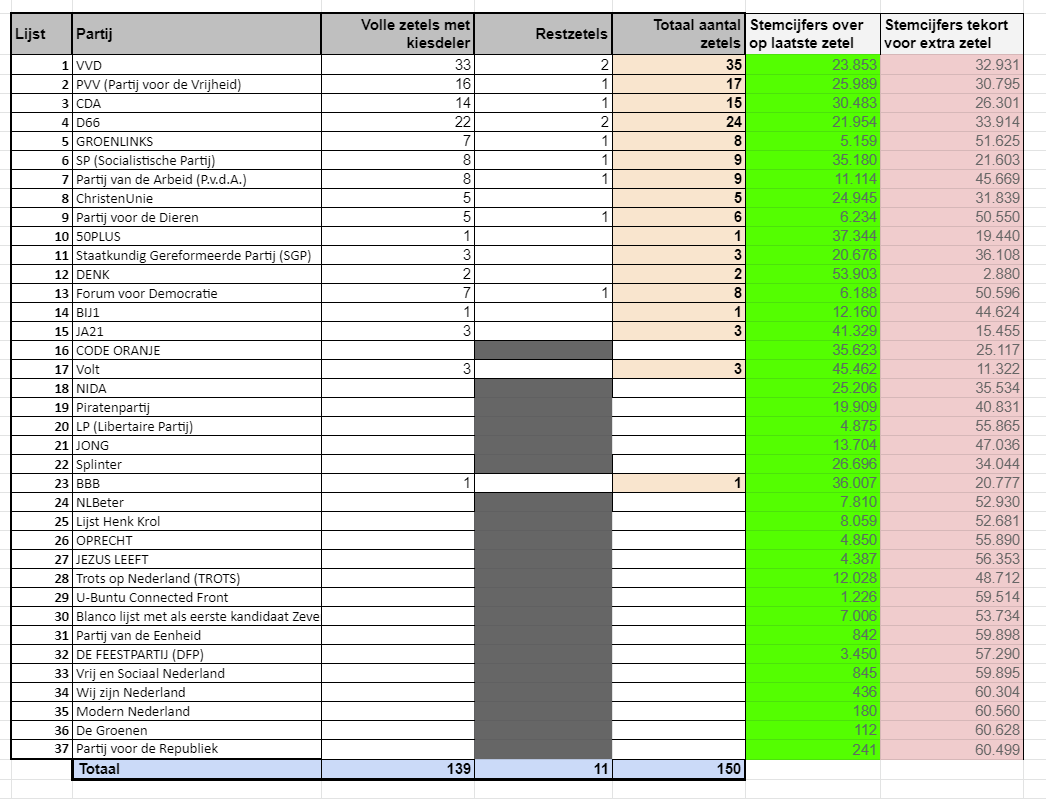
Task: Select the 'Wij zijn Nederland' cell
Action: [x=197, y=692]
